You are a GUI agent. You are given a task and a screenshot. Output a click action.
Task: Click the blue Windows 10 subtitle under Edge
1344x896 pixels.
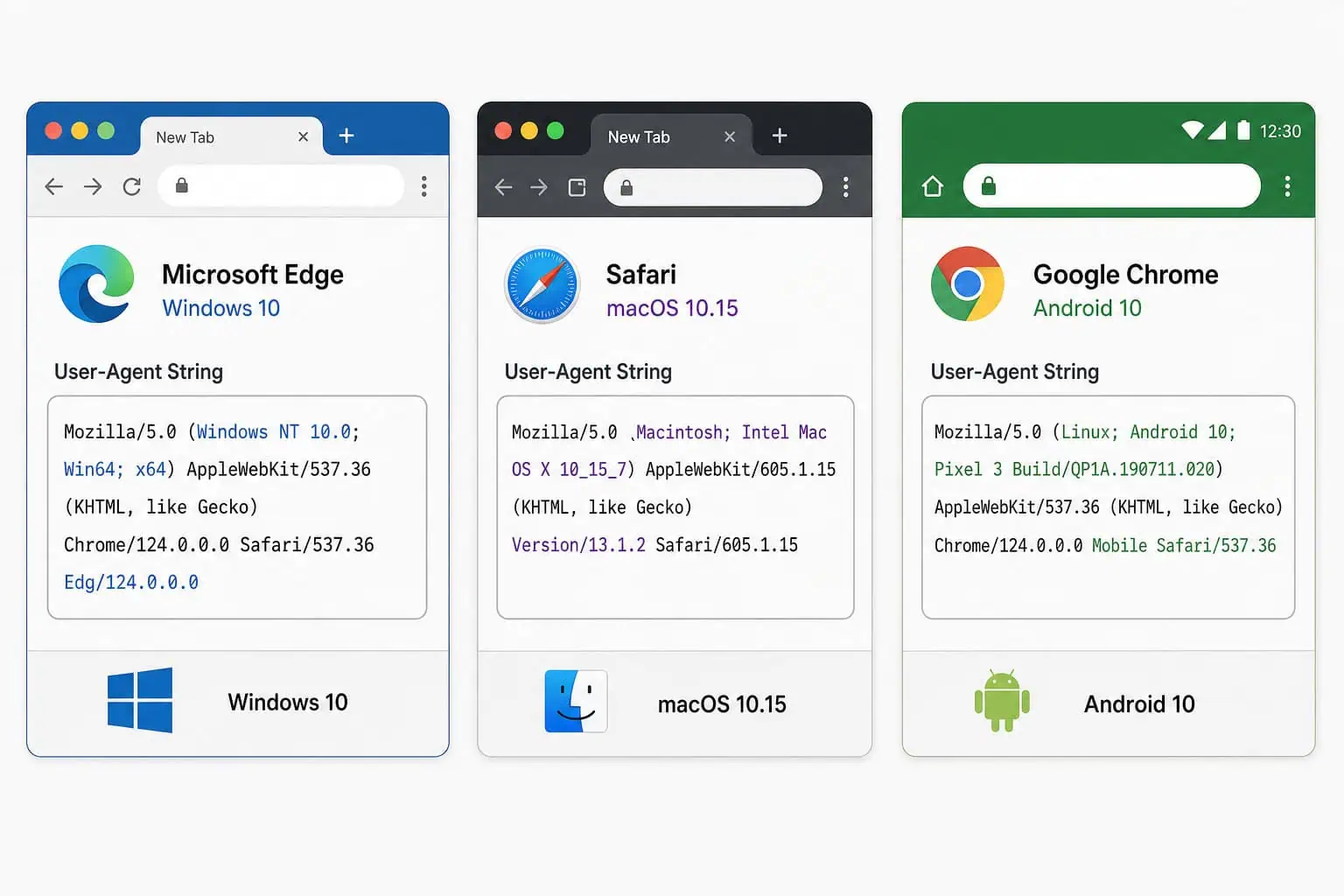click(221, 308)
